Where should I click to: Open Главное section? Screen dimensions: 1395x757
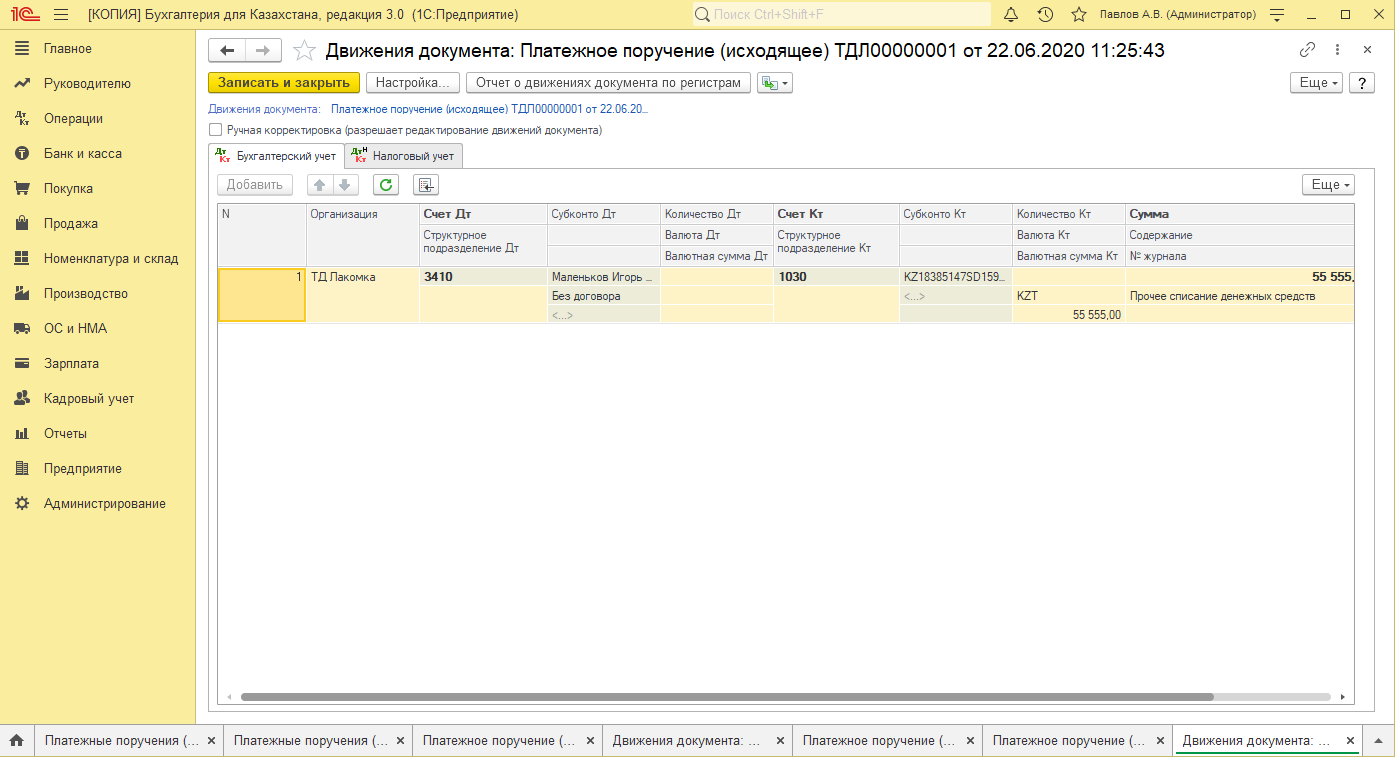67,49
